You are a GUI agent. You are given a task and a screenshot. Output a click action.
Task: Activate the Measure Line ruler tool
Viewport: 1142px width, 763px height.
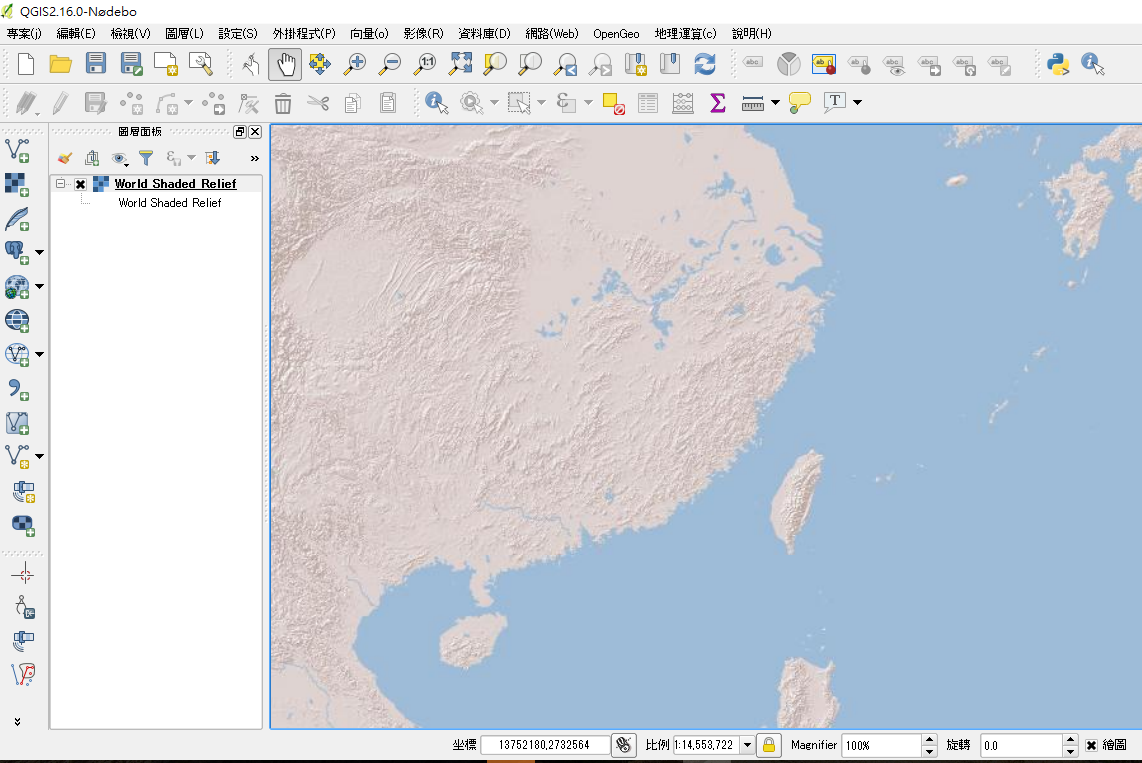[x=752, y=103]
